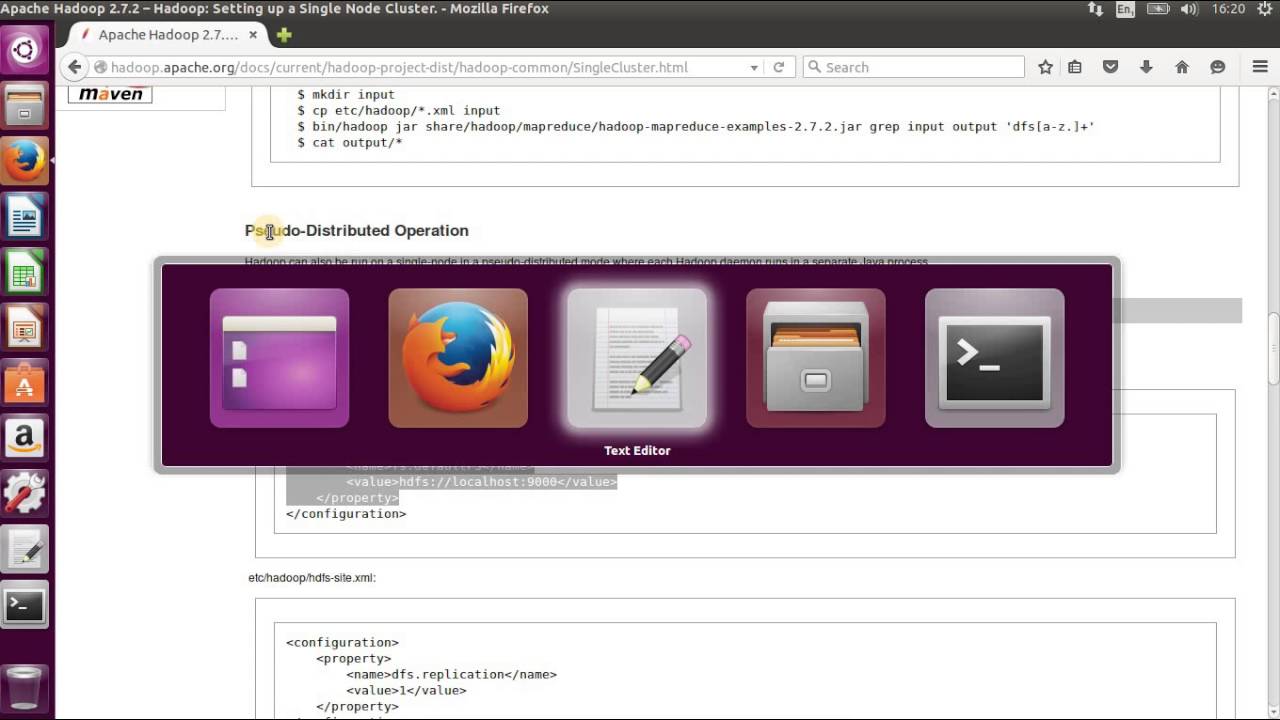Viewport: 1280px width, 720px height.
Task: Open the network indicator in the top panel
Action: [x=1095, y=9]
